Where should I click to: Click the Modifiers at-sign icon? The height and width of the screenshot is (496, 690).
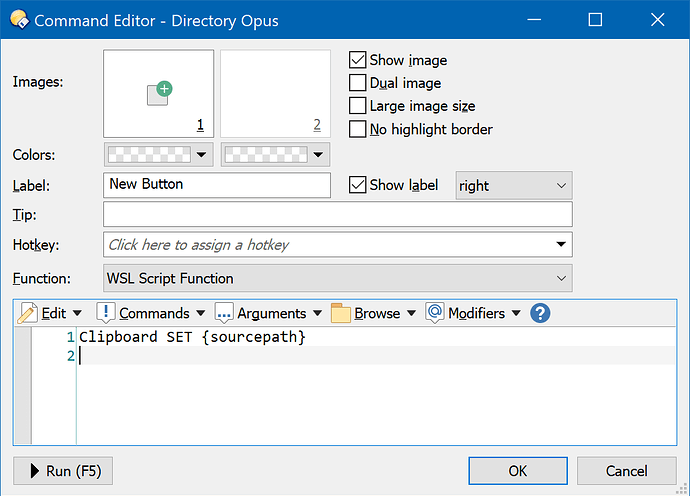[x=435, y=313]
